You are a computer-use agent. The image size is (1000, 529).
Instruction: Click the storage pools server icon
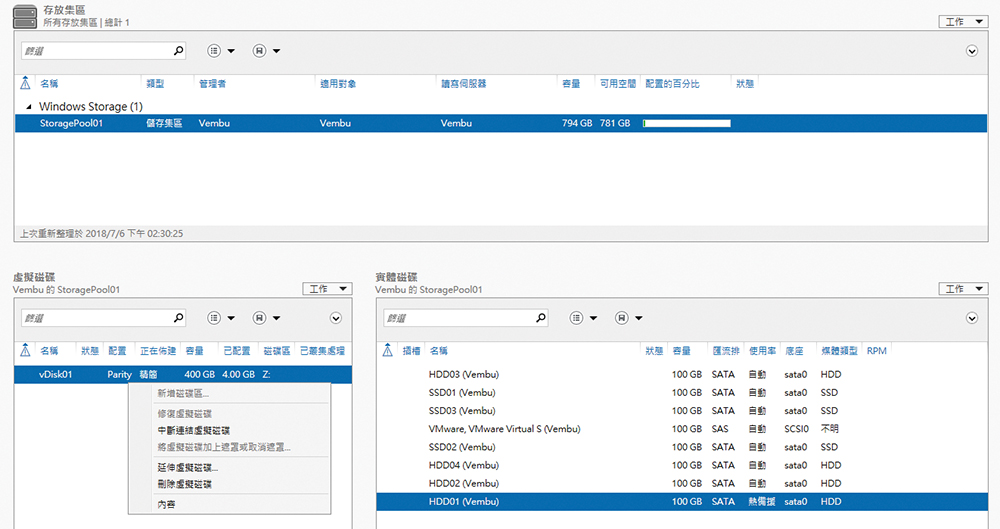25,17
